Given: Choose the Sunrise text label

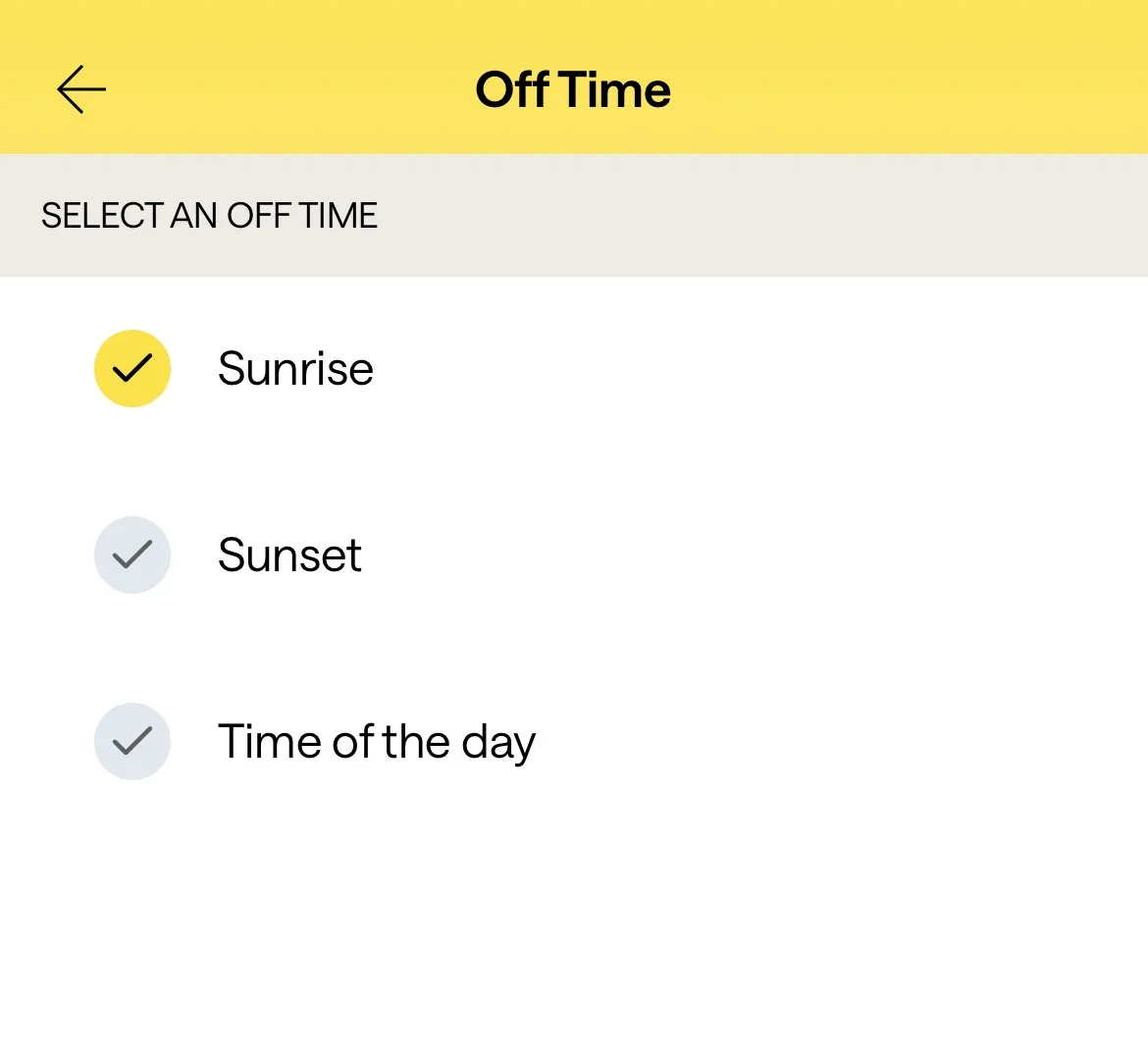Looking at the screenshot, I should [295, 369].
